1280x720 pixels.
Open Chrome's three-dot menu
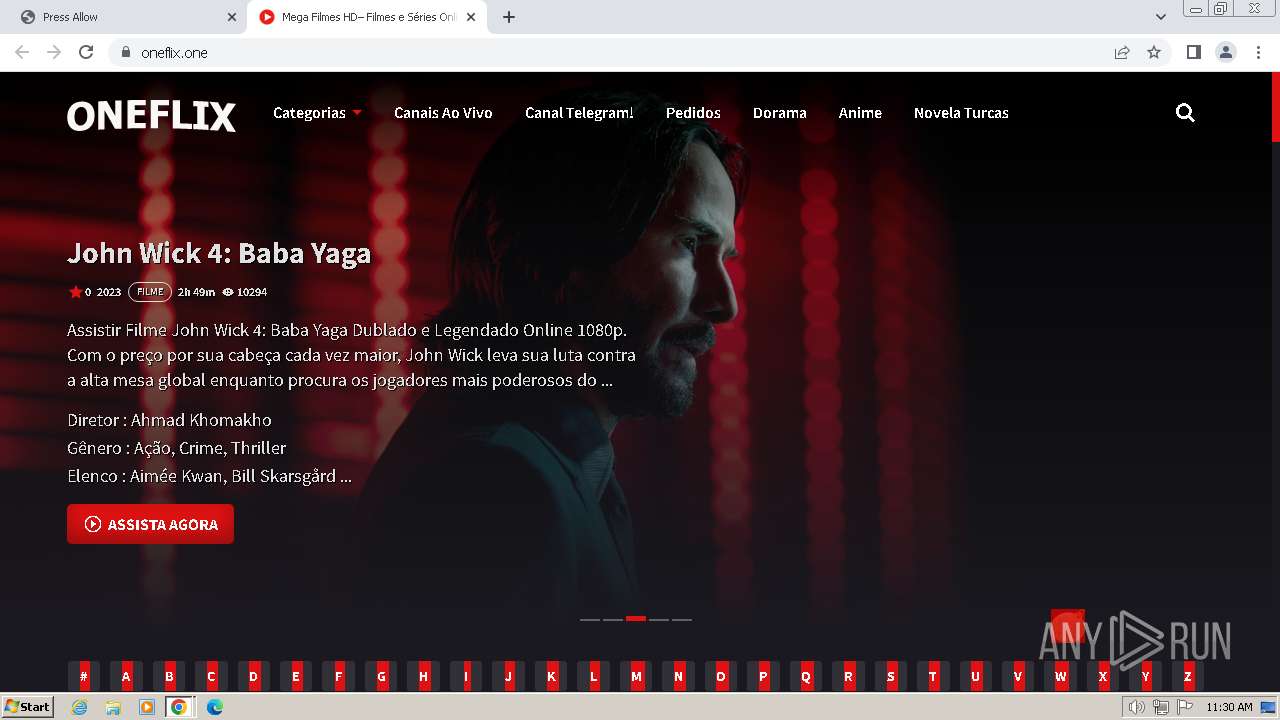click(1259, 52)
